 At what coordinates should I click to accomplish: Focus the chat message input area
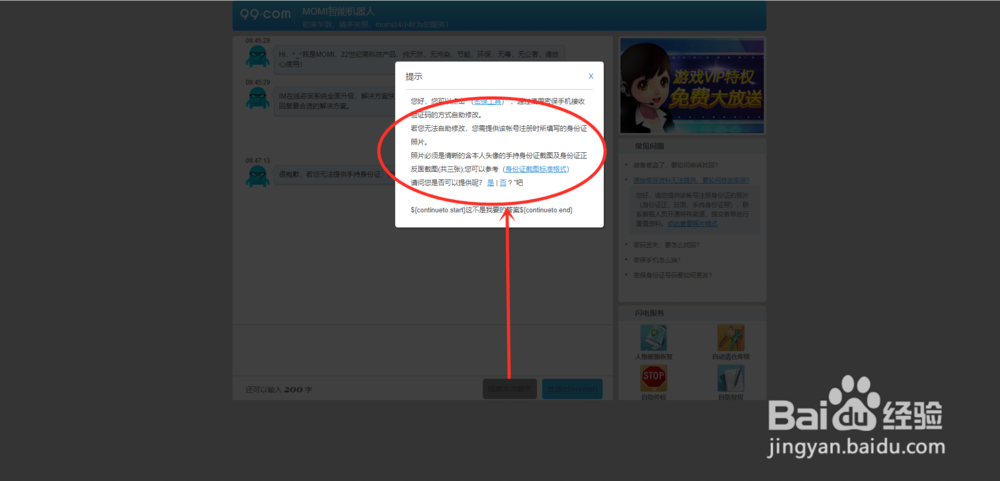coord(422,350)
